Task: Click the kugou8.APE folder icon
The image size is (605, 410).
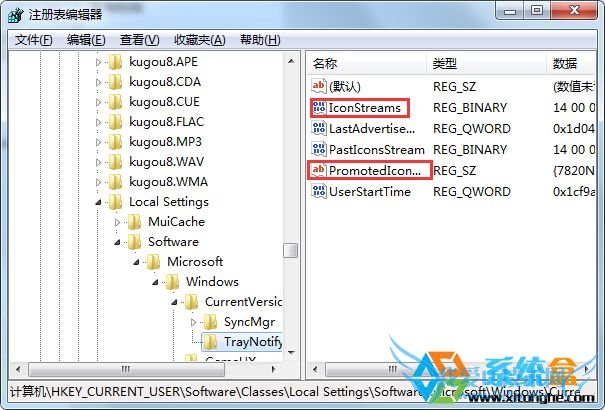Action: (x=115, y=62)
